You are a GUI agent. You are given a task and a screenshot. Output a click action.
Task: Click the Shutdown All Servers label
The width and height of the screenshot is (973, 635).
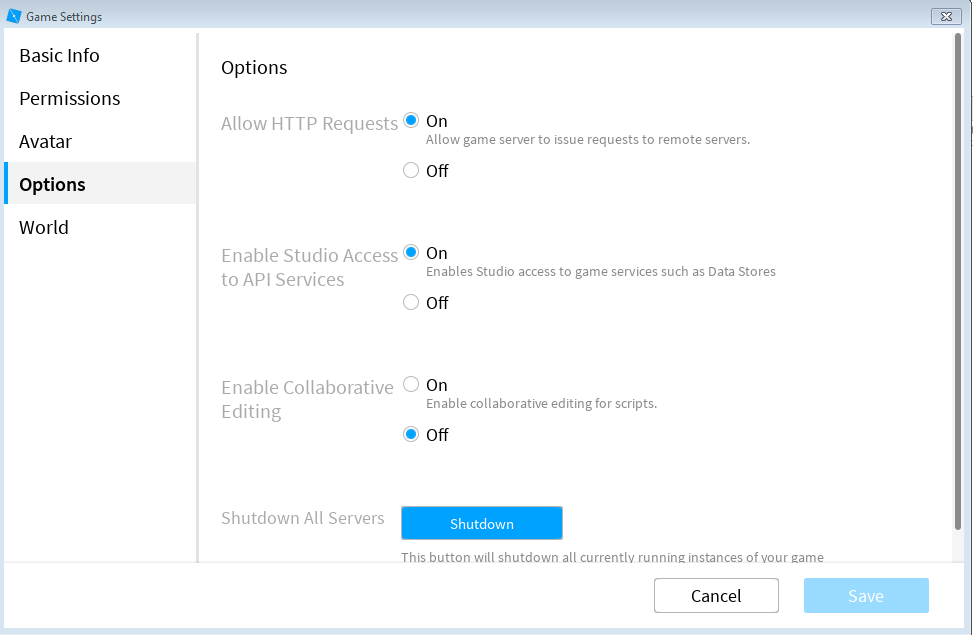point(303,518)
